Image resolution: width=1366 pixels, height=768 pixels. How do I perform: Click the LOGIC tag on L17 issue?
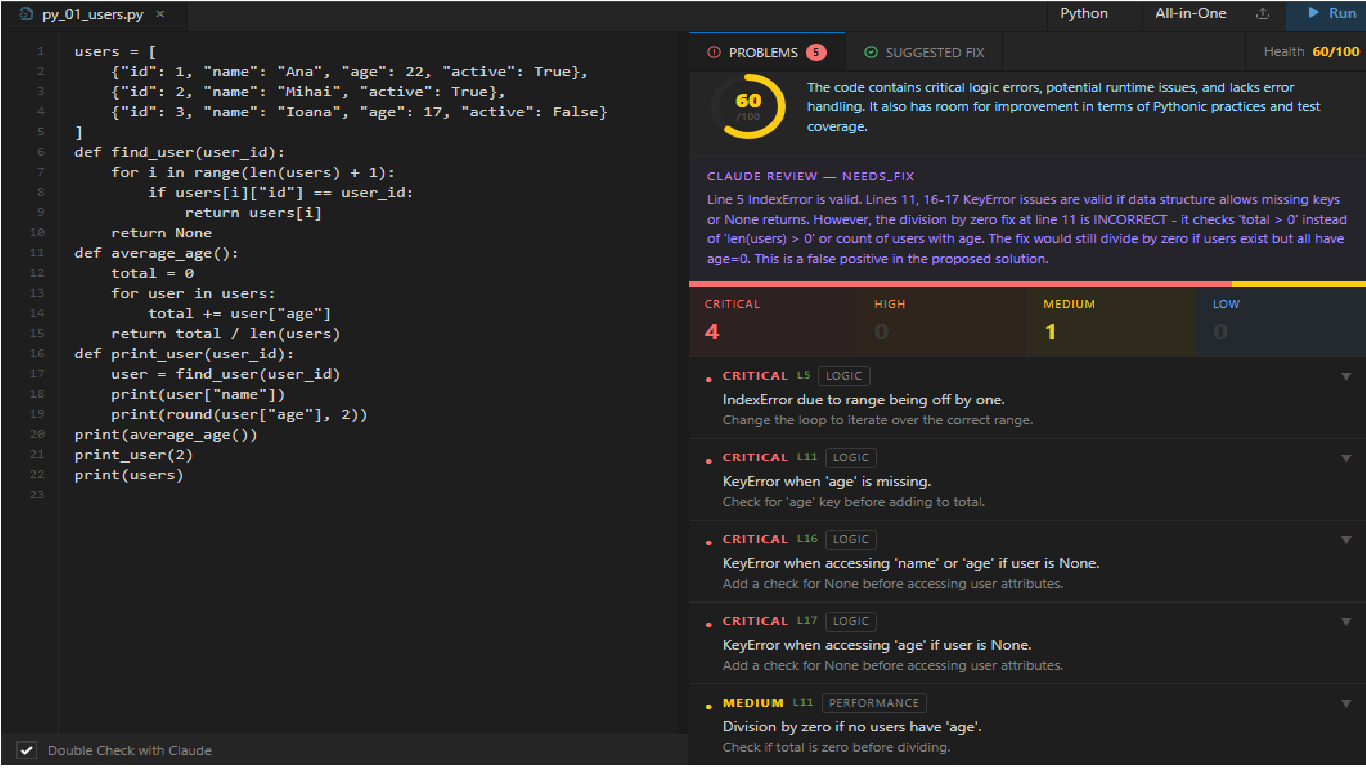pyautogui.click(x=851, y=621)
